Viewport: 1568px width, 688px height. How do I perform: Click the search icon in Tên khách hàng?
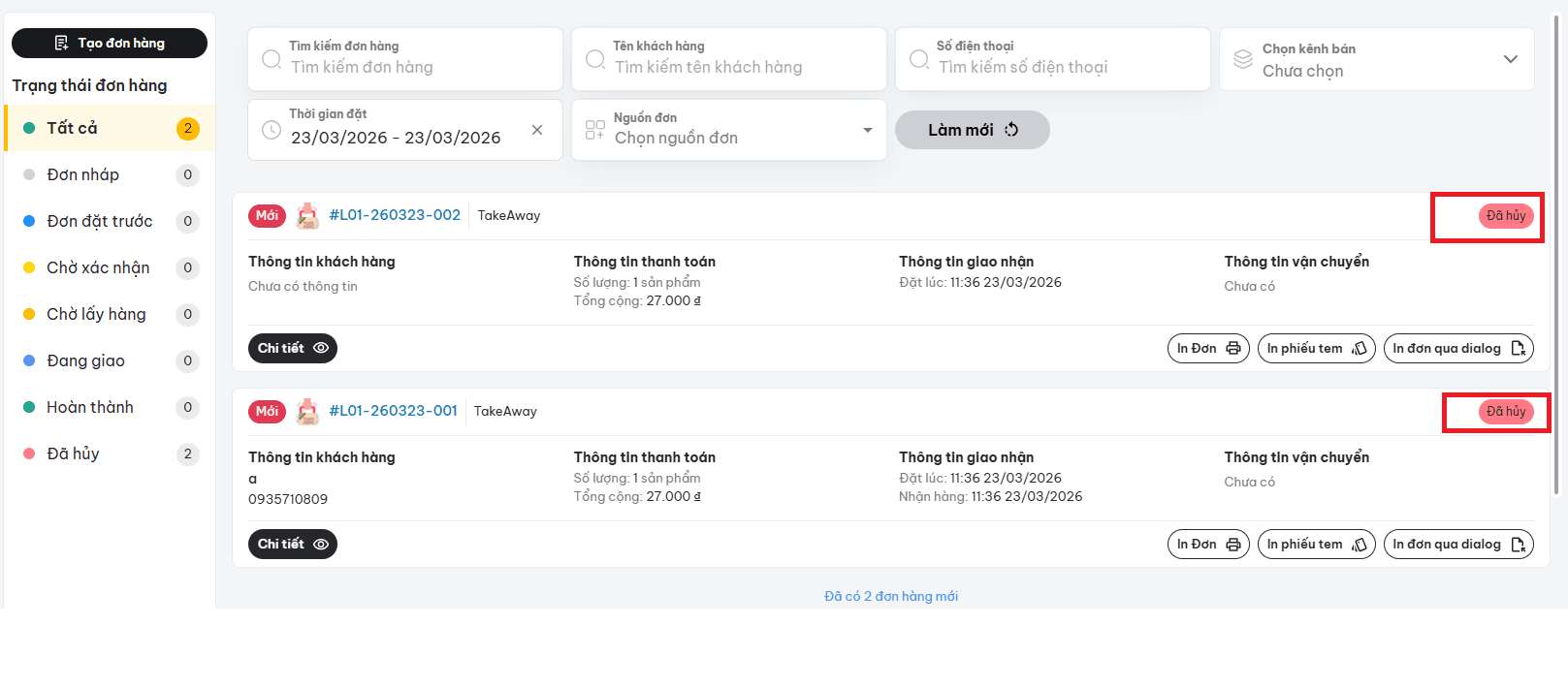tap(595, 59)
